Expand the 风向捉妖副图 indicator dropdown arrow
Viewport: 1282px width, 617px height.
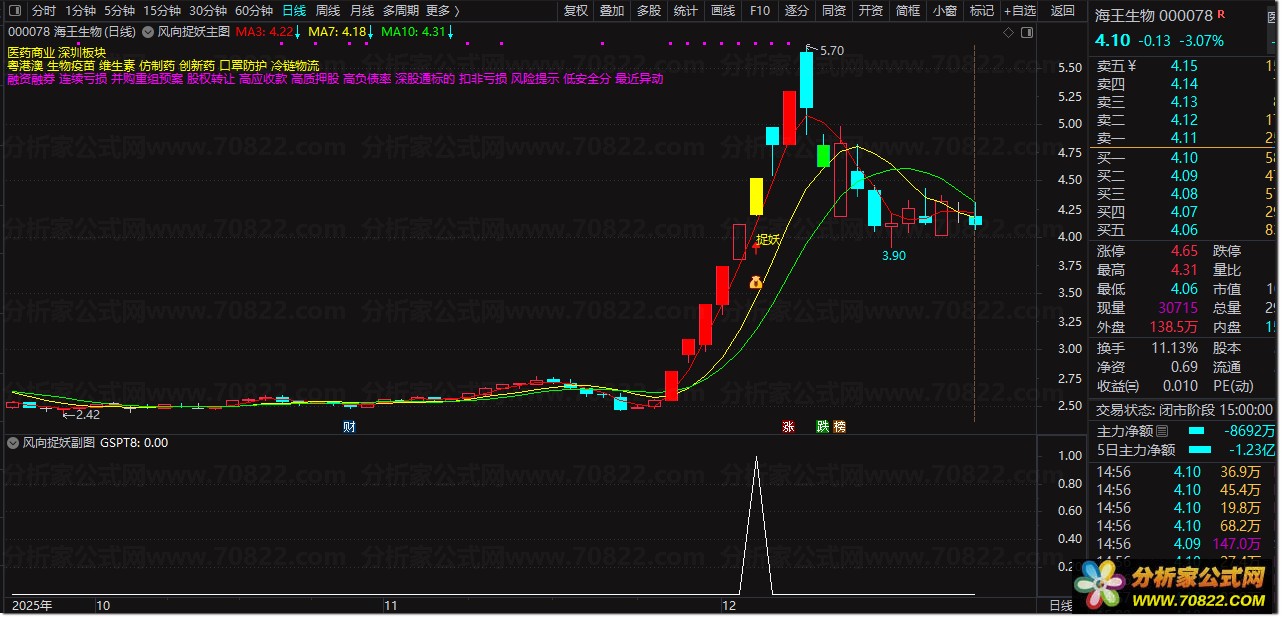pyautogui.click(x=12, y=442)
